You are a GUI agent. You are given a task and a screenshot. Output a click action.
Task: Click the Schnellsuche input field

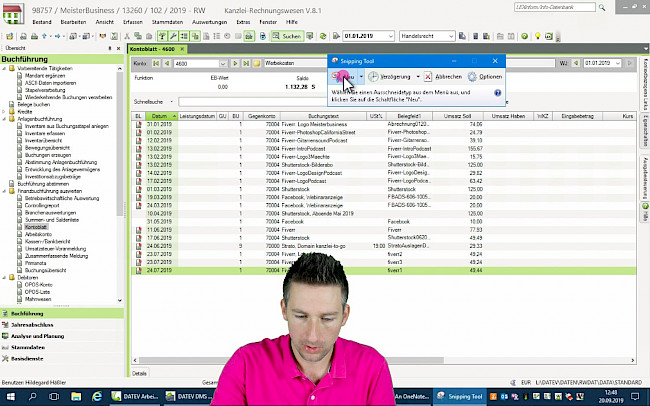pyautogui.click(x=253, y=102)
